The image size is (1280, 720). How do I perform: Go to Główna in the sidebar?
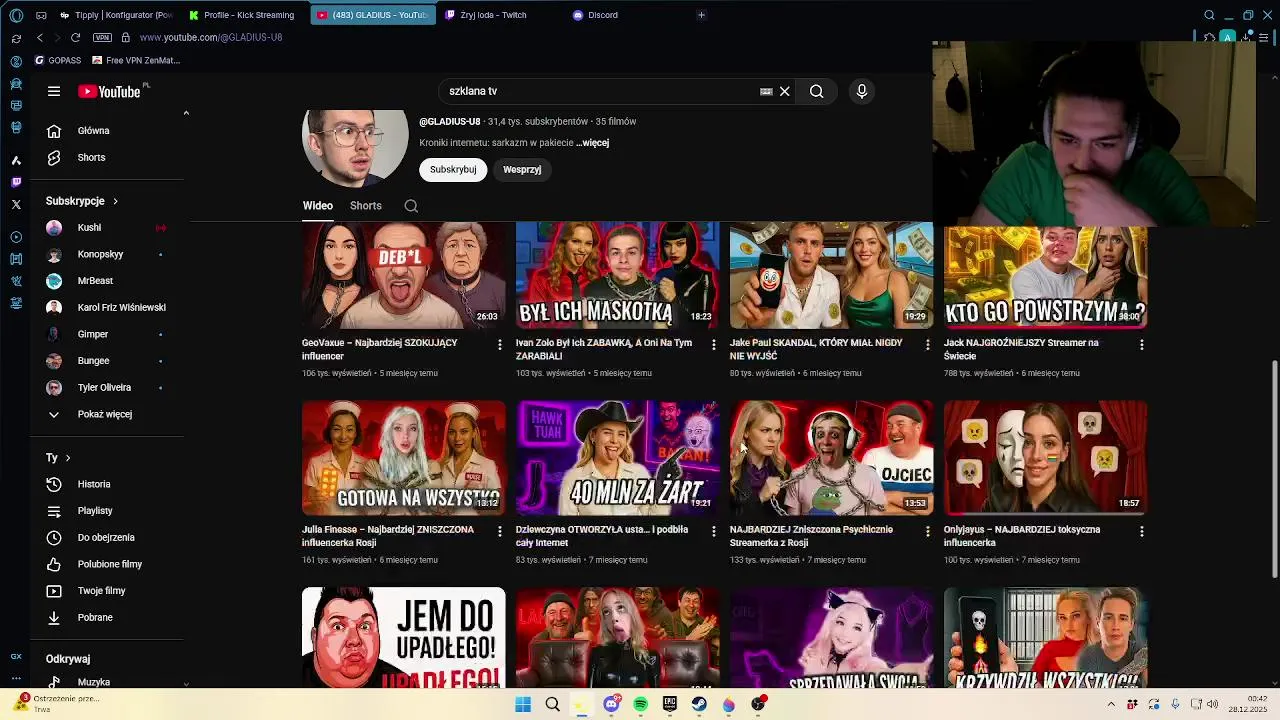coord(107,131)
